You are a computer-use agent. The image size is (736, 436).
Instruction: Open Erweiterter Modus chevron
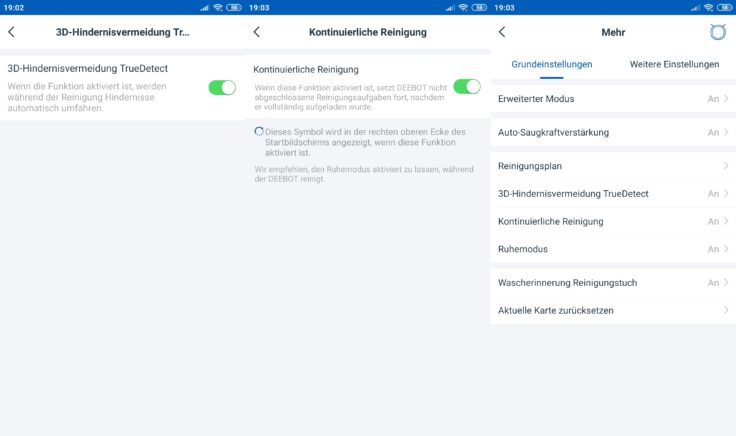726,99
